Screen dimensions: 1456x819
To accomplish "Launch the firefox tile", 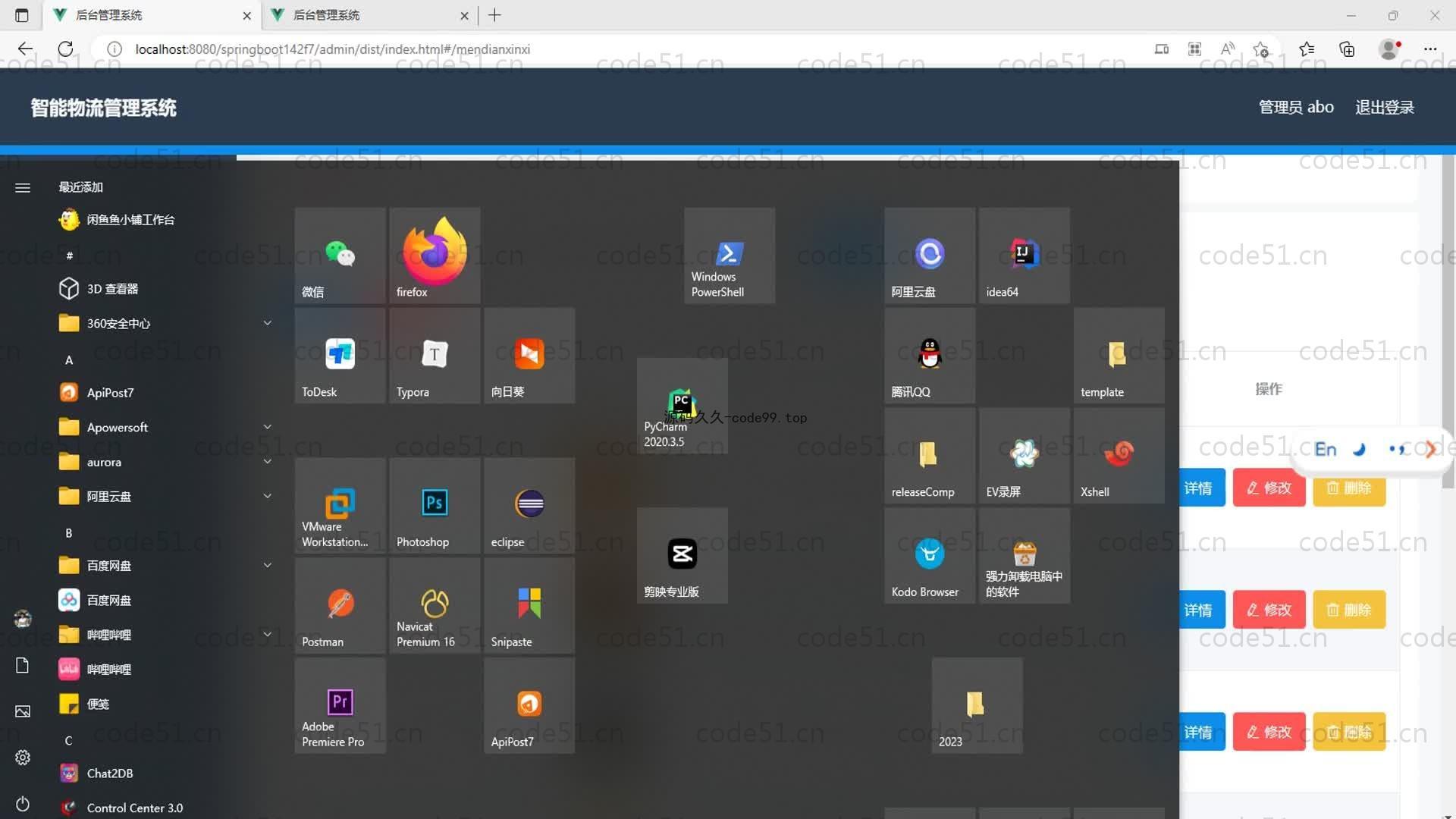I will [x=435, y=256].
